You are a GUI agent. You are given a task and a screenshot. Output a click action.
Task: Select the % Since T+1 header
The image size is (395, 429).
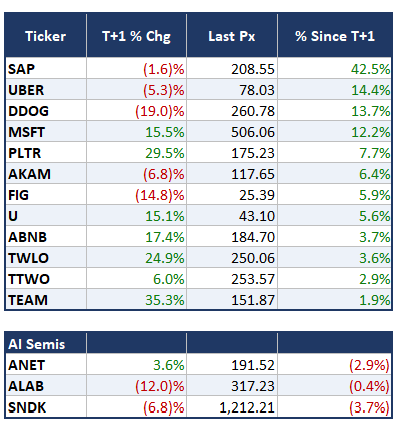pos(335,36)
